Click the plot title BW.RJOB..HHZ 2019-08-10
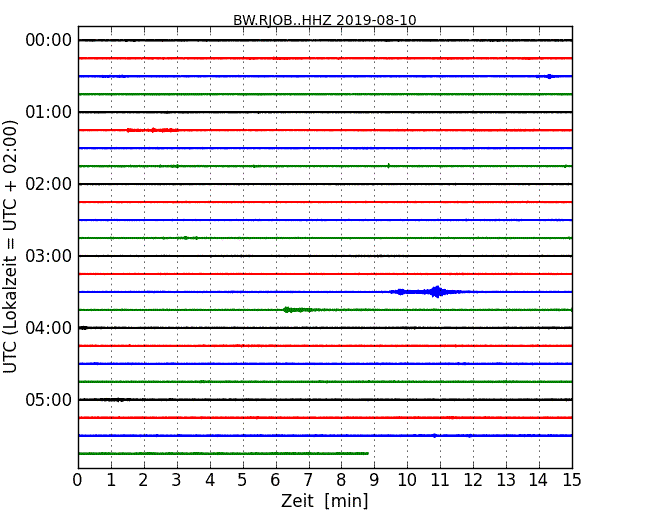 click(x=325, y=20)
